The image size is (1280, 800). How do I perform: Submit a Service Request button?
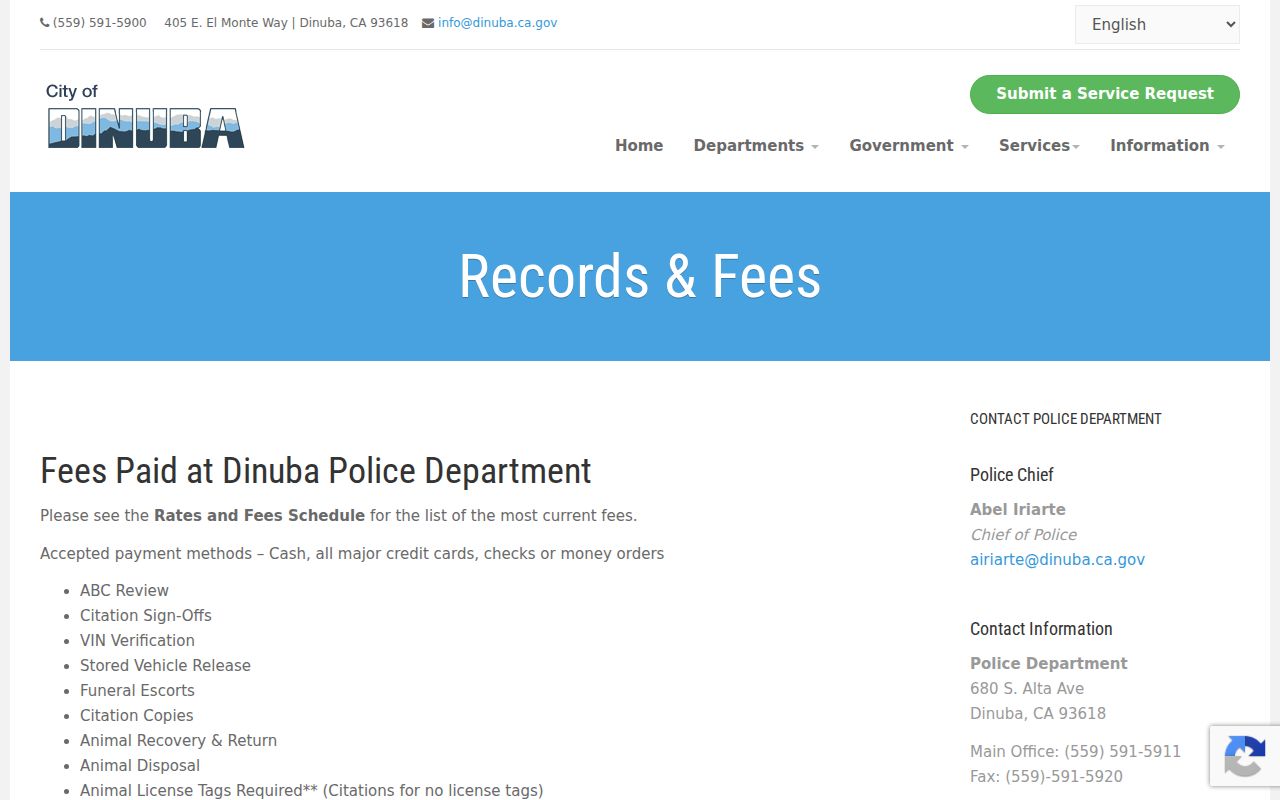click(1105, 94)
